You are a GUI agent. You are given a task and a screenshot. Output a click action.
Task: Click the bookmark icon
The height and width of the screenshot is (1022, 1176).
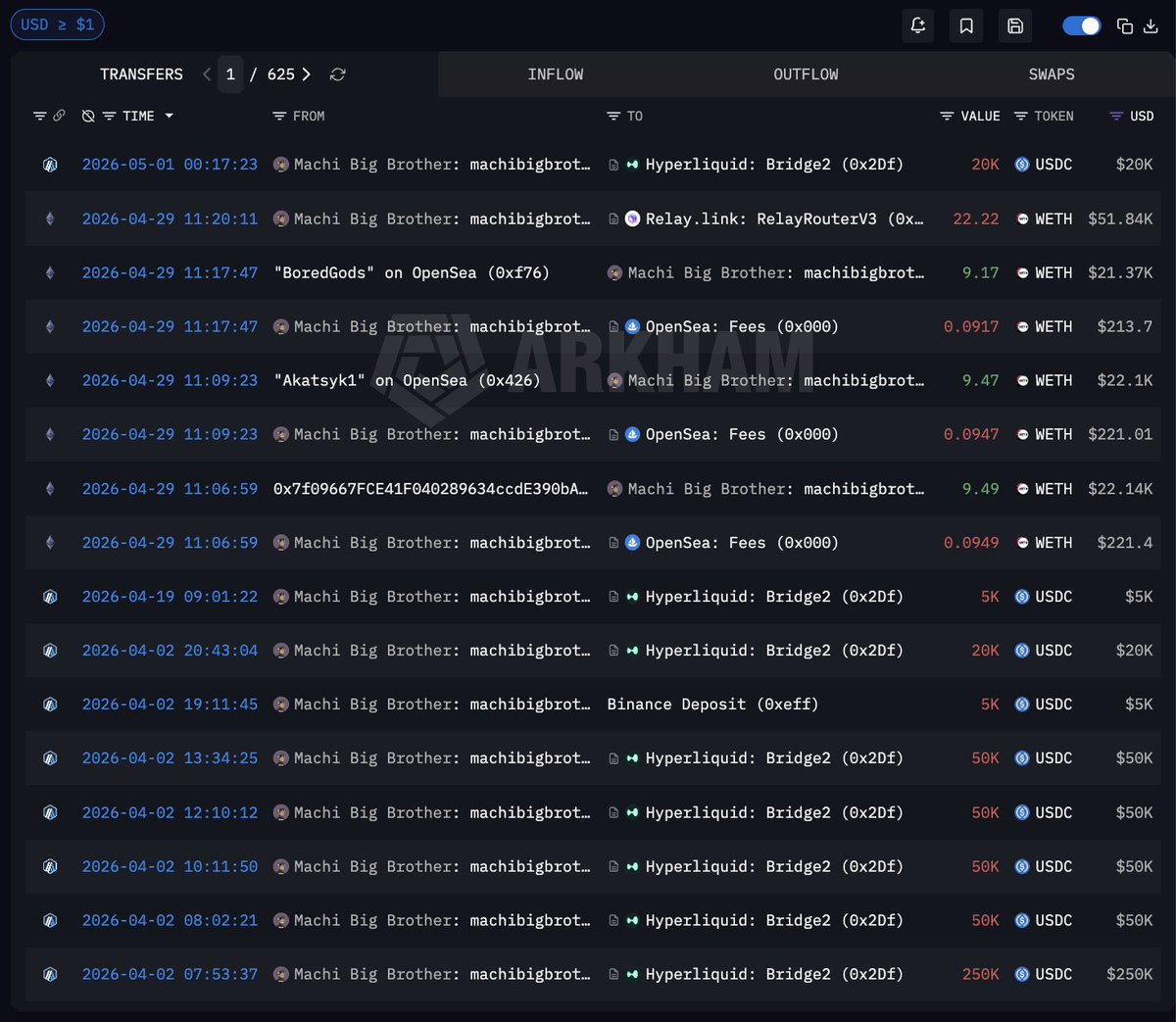(966, 25)
